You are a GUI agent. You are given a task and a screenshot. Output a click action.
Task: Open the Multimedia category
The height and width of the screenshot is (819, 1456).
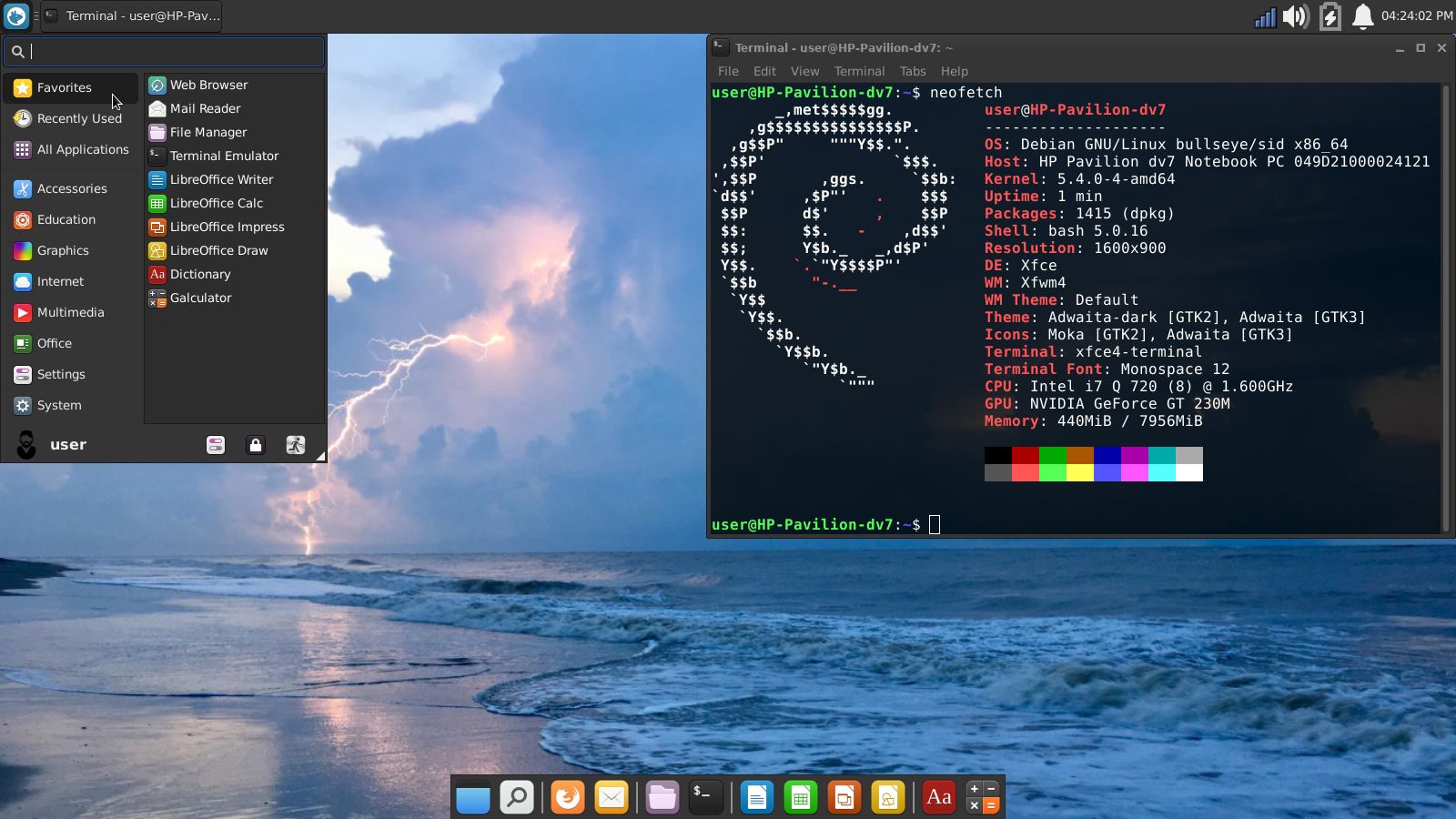click(71, 312)
